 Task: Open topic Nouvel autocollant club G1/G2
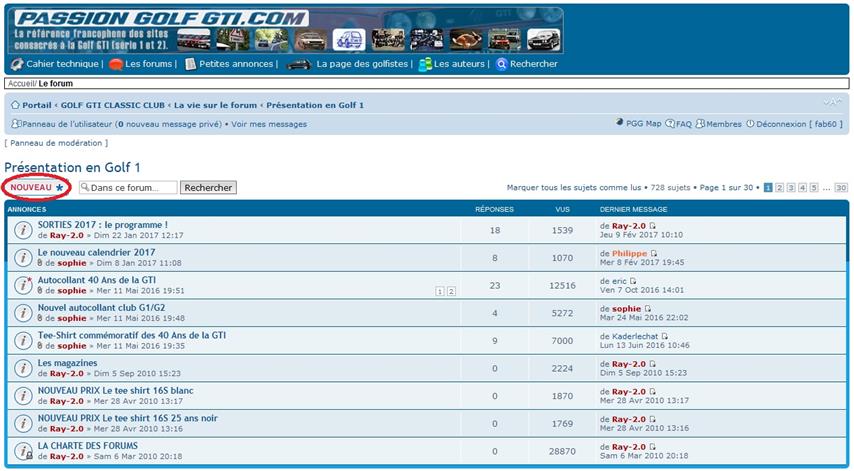coord(101,308)
